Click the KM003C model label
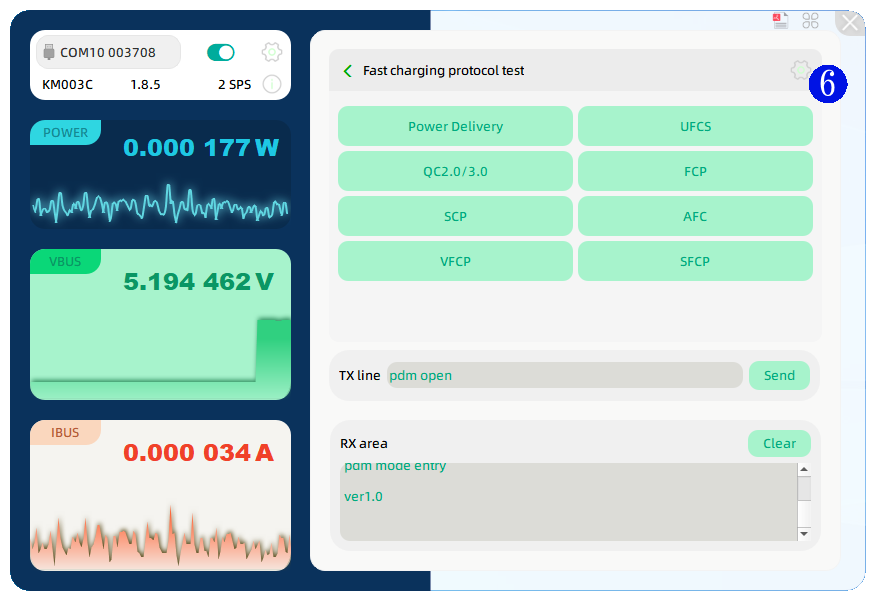The width and height of the screenshot is (875, 600). click(68, 84)
